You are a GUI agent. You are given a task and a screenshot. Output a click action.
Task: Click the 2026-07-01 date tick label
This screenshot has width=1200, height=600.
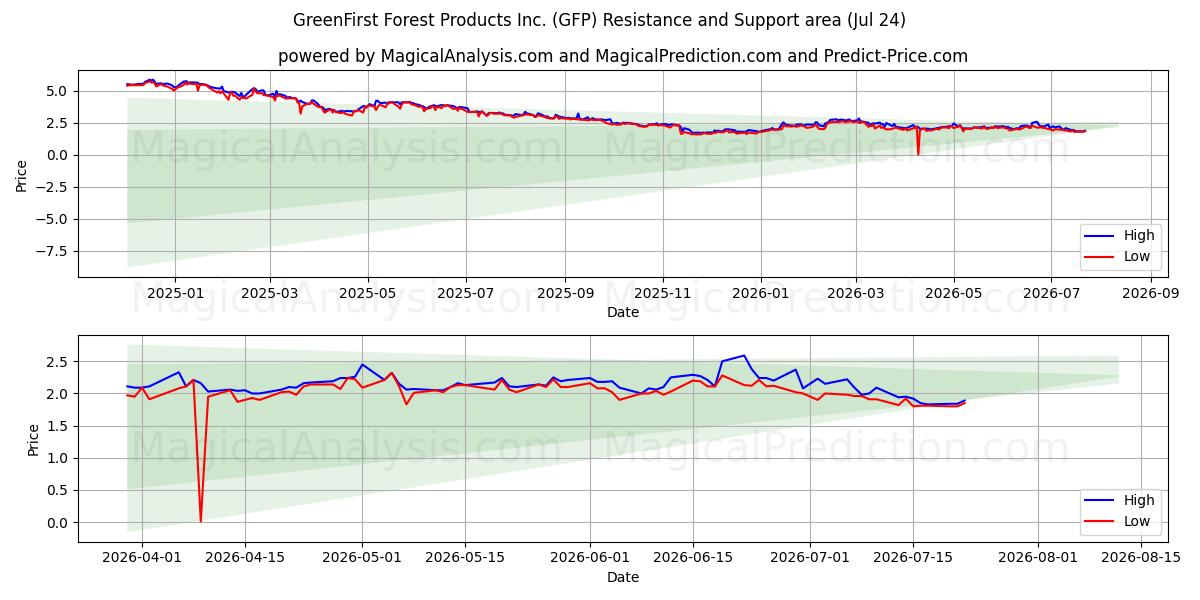click(810, 559)
